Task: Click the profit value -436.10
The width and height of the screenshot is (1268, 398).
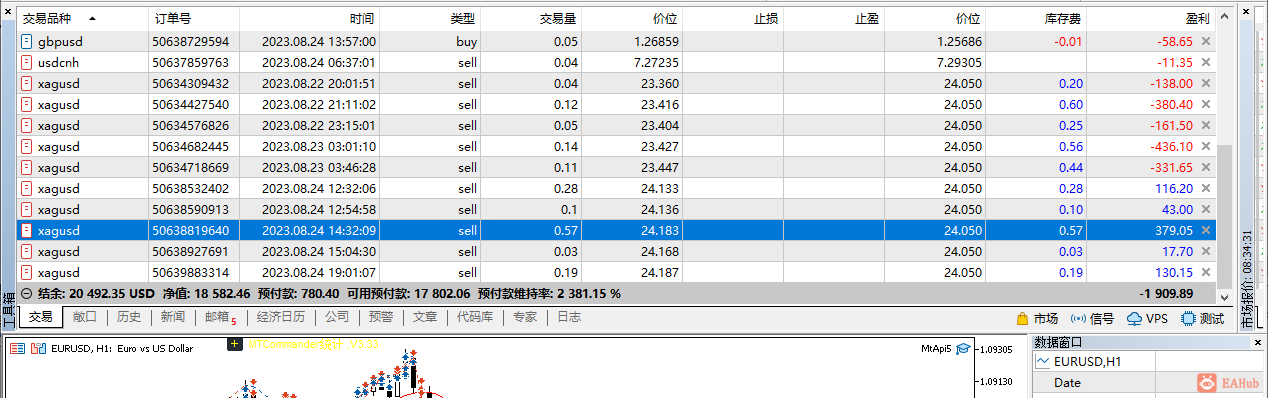Action: tap(1172, 146)
